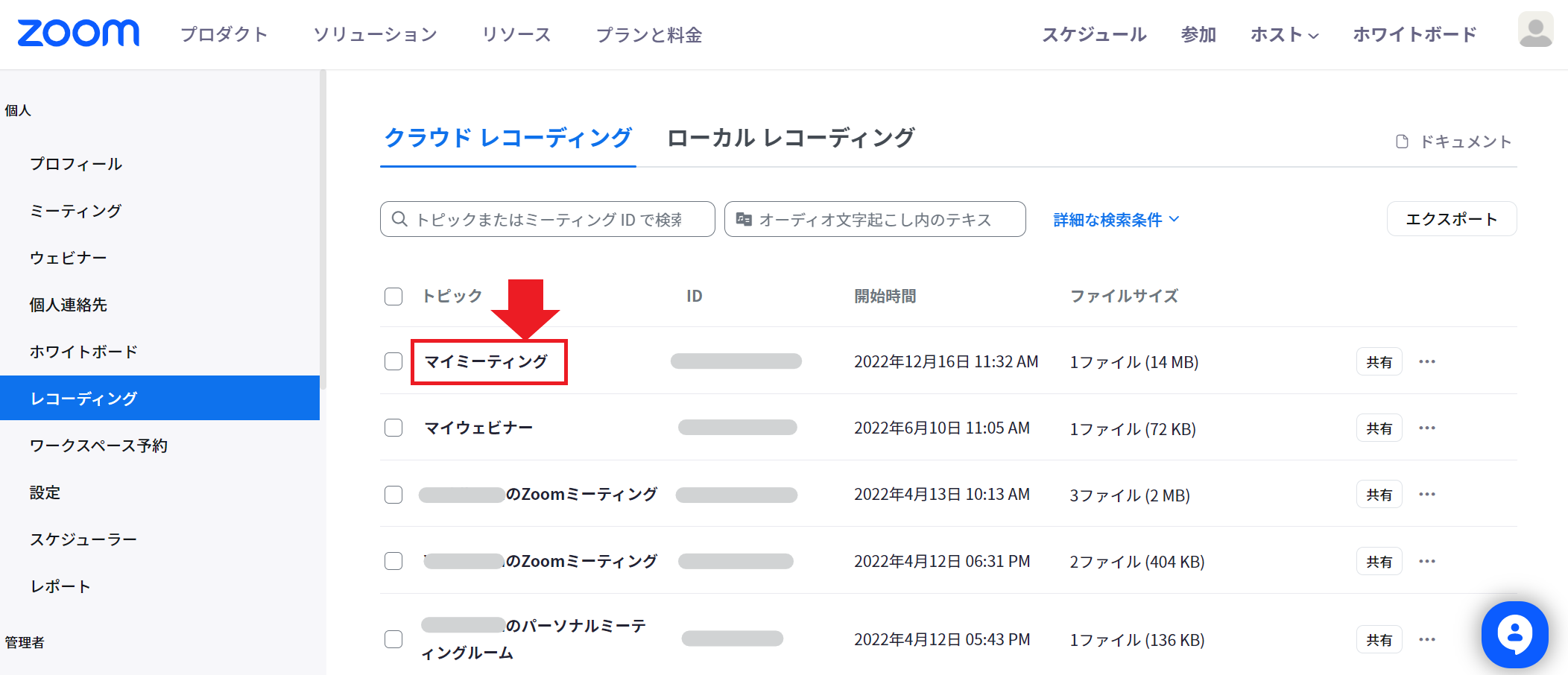Click 共有 for 2022年4月12日 06:31 PM recording
1568x675 pixels.
pyautogui.click(x=1379, y=562)
